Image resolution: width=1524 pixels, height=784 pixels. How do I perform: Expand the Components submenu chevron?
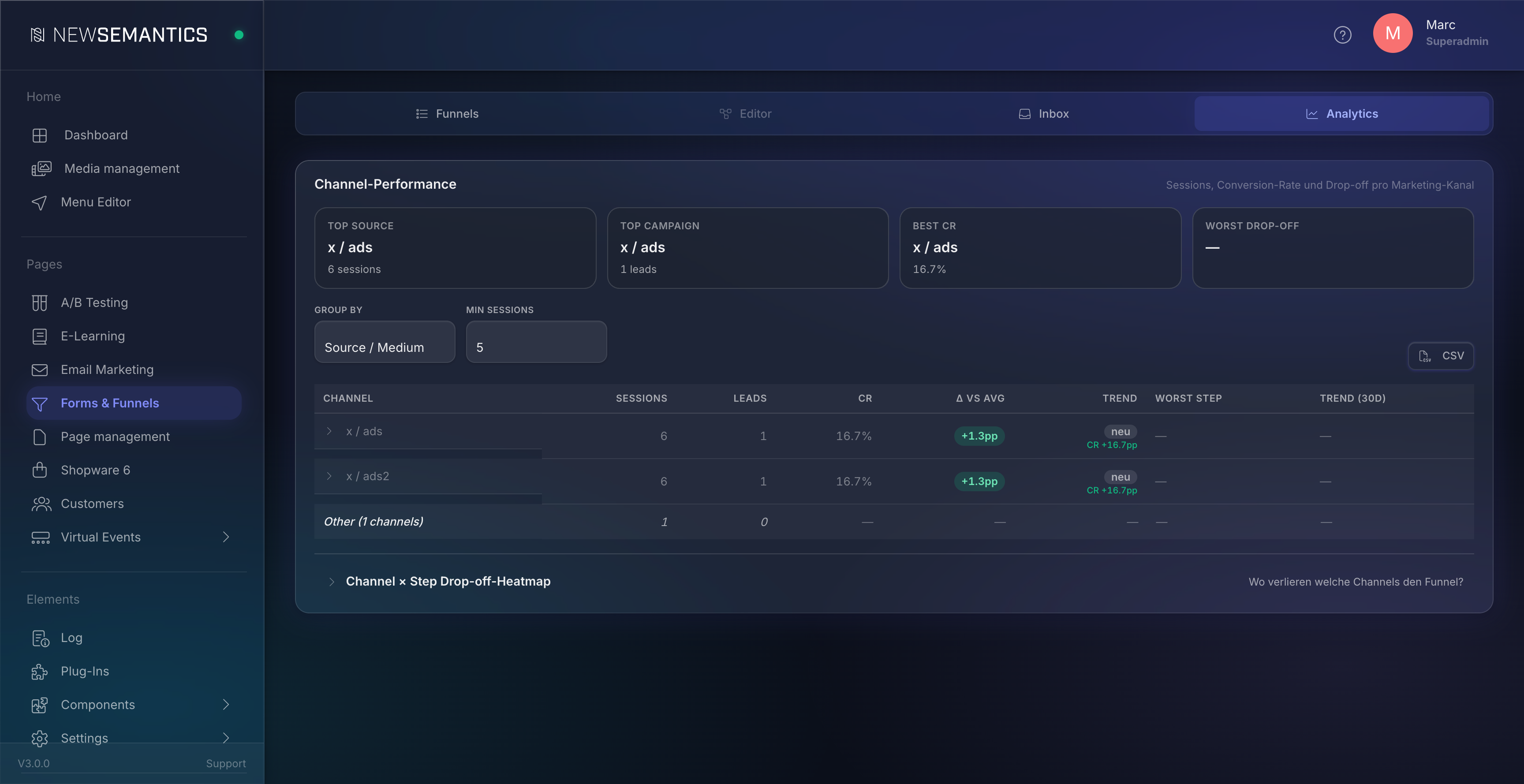click(226, 704)
